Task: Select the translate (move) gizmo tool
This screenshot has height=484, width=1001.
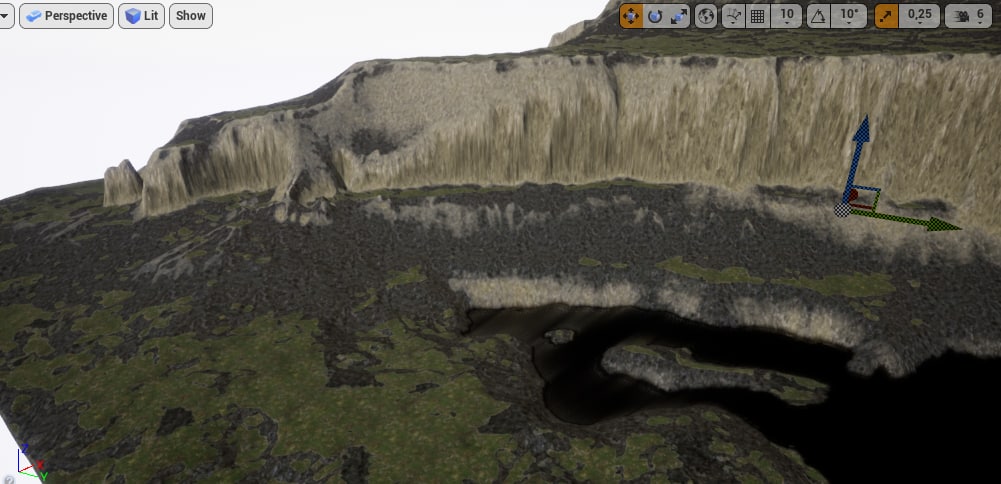Action: pyautogui.click(x=631, y=16)
